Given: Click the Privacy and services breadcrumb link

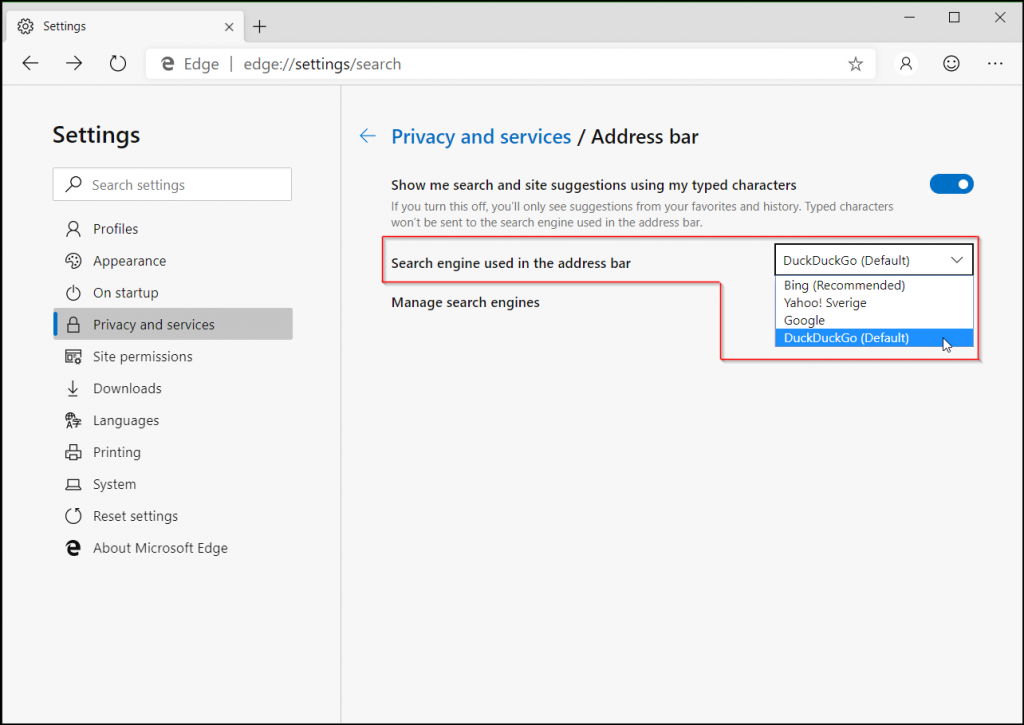Looking at the screenshot, I should [x=481, y=136].
